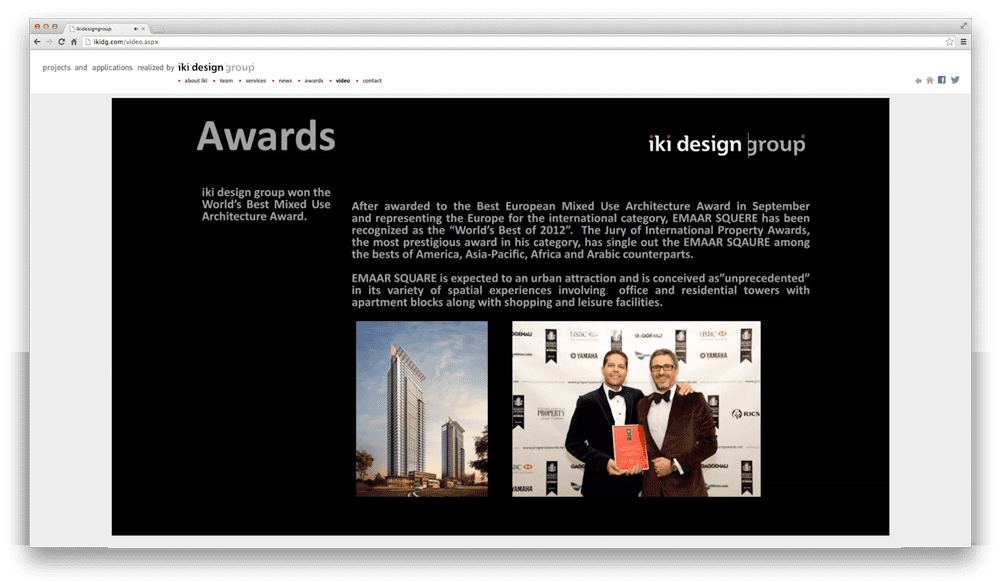
Task: Click the paragraph starting 'After awarded to the Best European'
Action: [x=580, y=230]
